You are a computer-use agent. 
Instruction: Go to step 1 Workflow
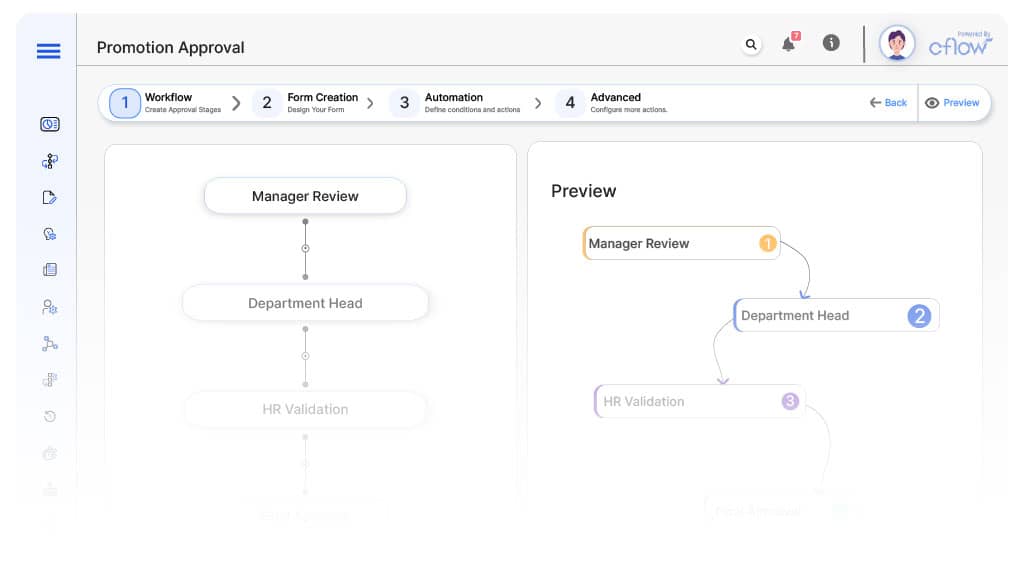click(166, 103)
